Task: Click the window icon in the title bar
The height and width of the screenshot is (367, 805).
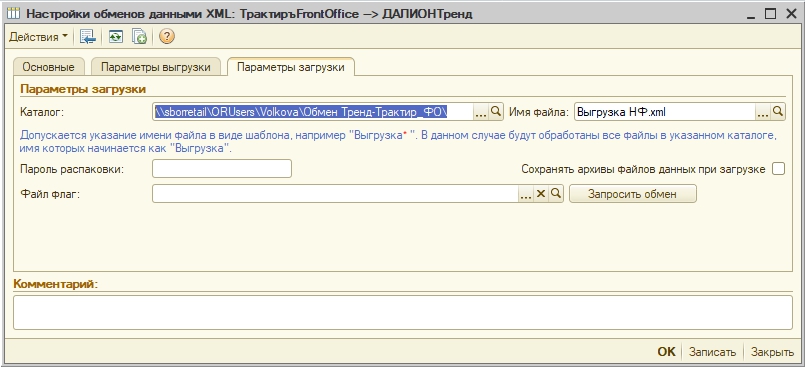Action: [x=14, y=14]
